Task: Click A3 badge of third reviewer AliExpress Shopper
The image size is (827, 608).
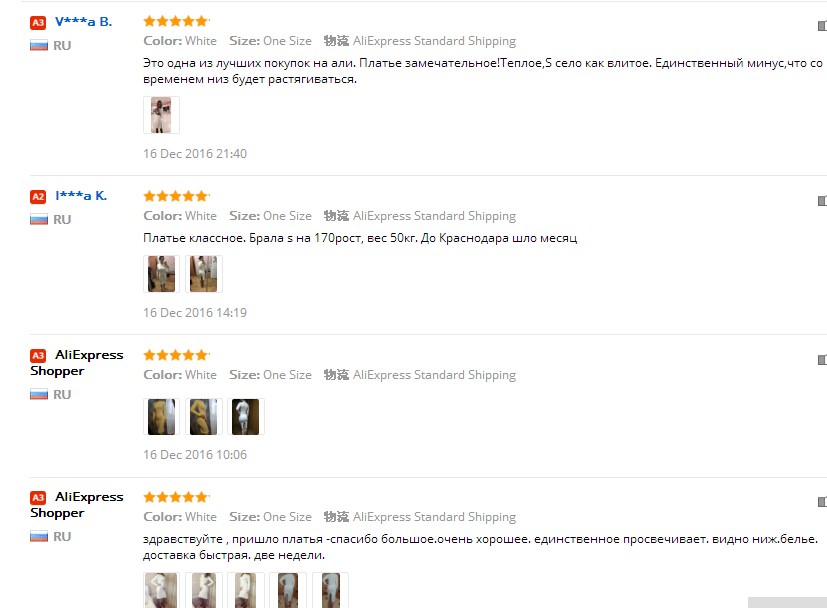Action: coord(38,356)
